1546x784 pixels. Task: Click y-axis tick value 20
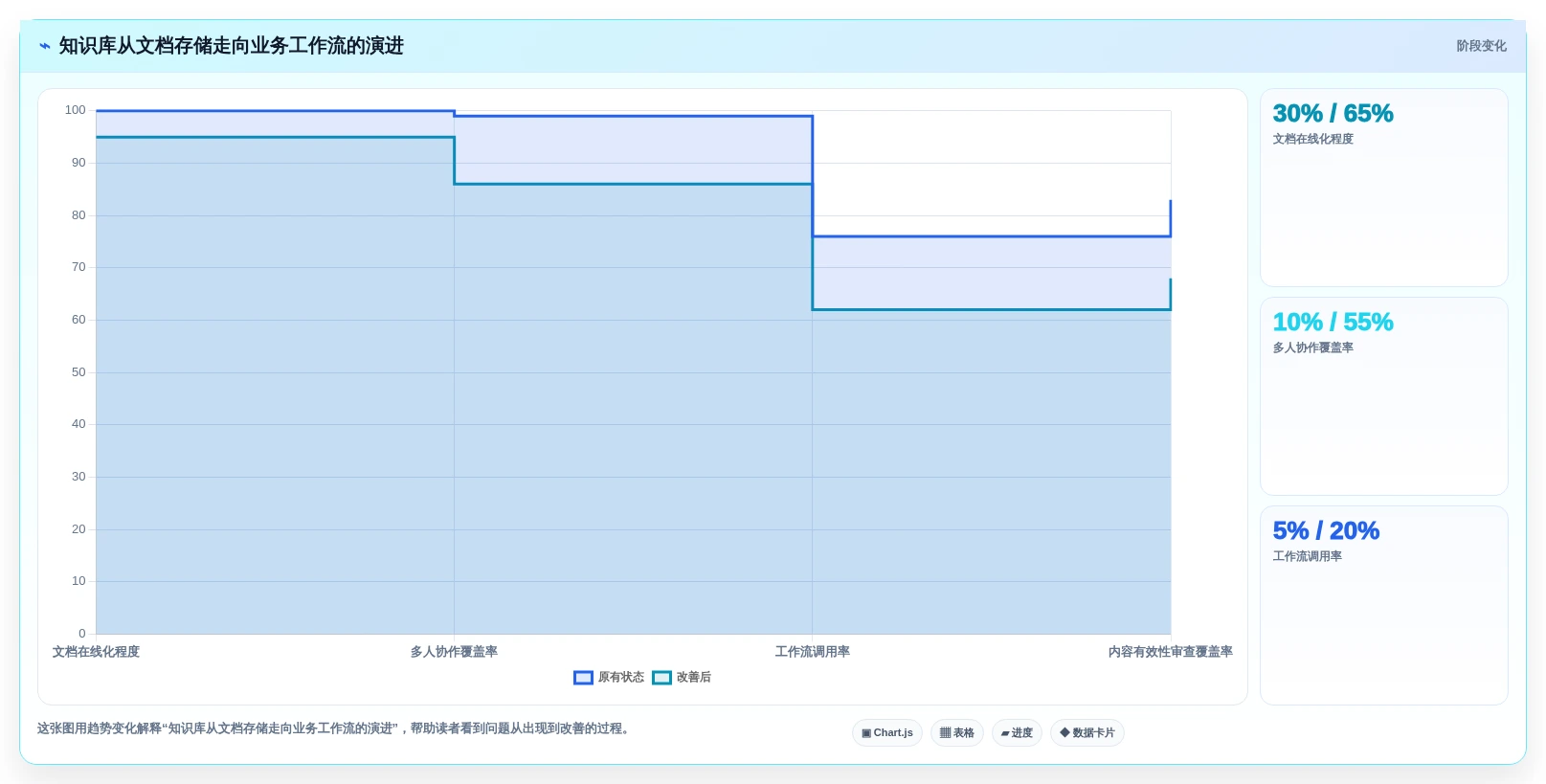coord(78,529)
